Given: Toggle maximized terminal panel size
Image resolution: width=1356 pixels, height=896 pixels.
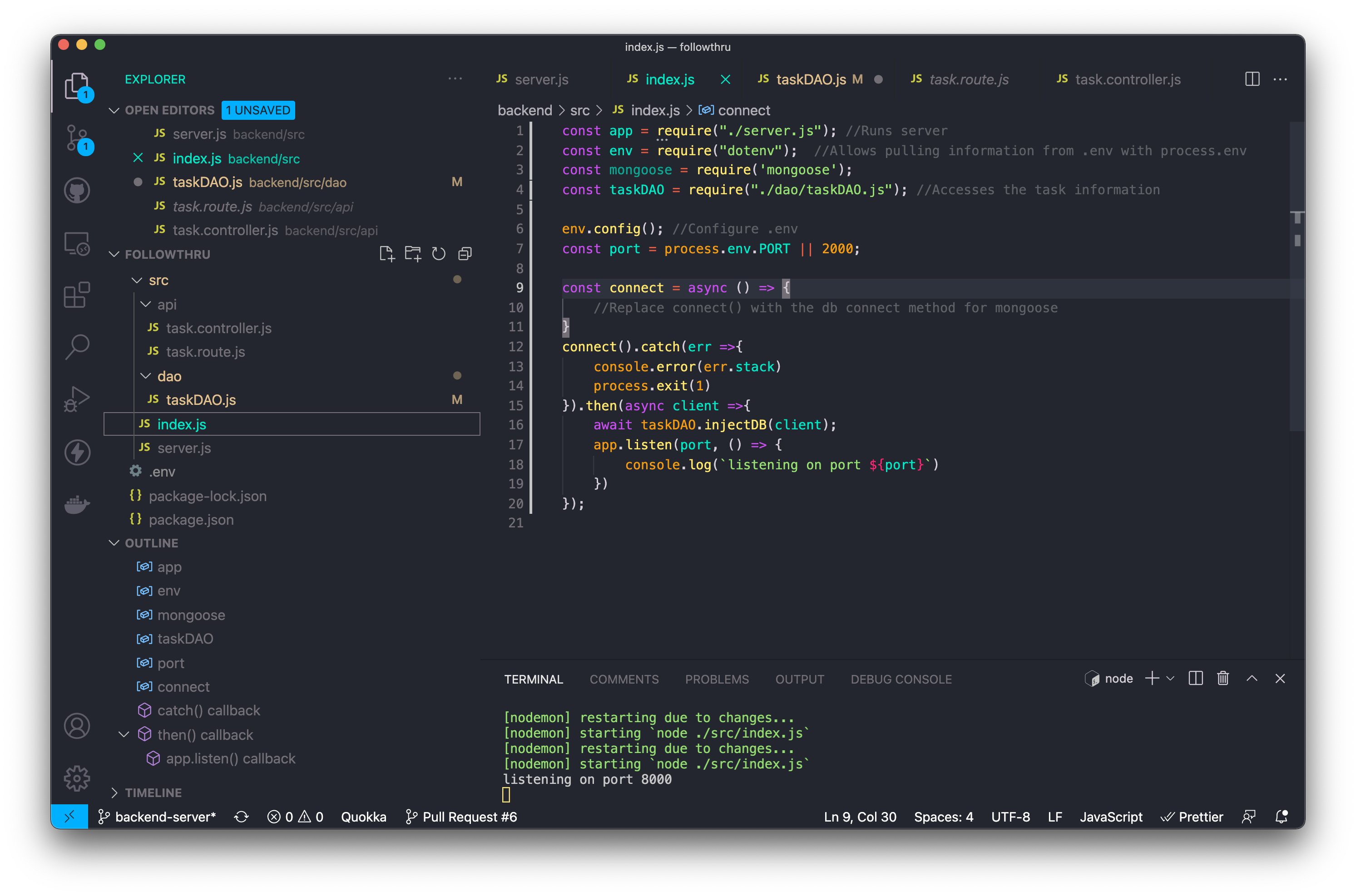Looking at the screenshot, I should (1252, 678).
